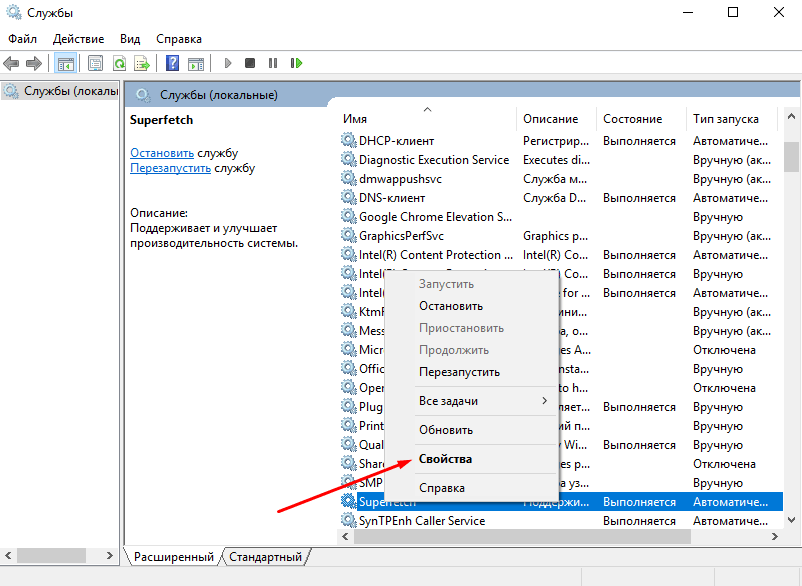
Task: Click the gear icon of dmwappushsvc
Action: click(349, 178)
